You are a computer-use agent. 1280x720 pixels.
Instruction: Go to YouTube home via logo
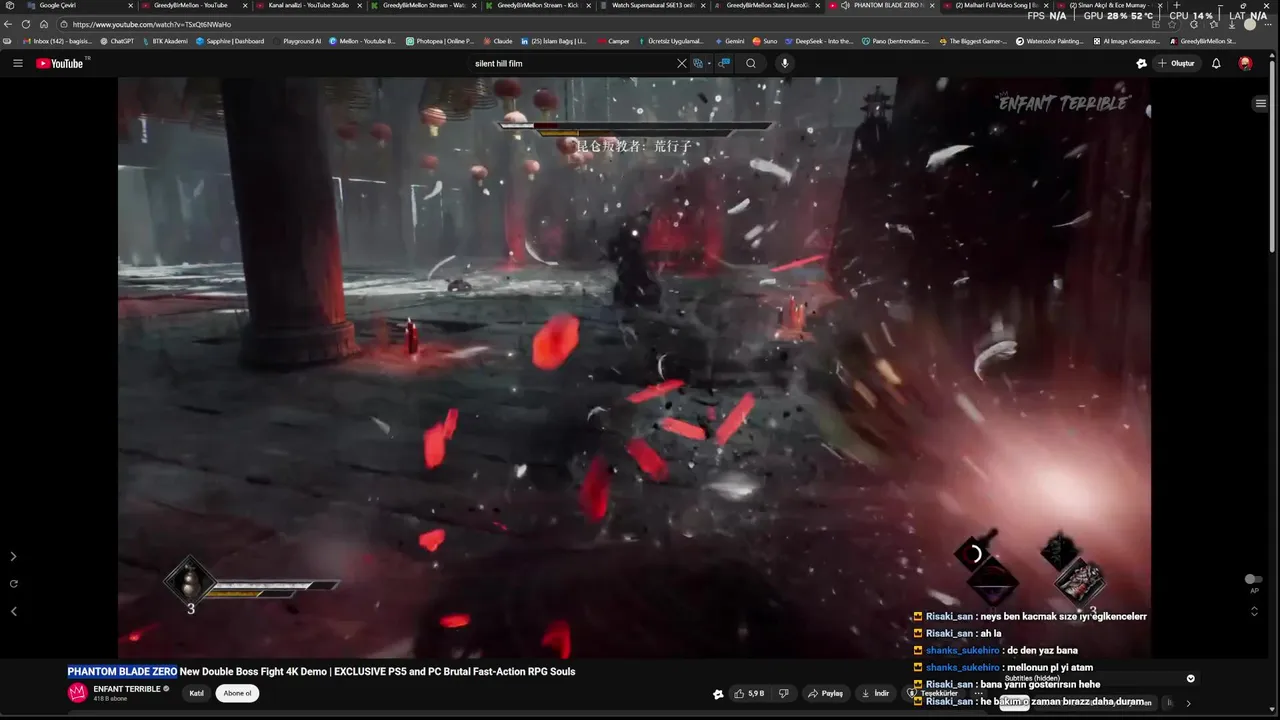60,63
